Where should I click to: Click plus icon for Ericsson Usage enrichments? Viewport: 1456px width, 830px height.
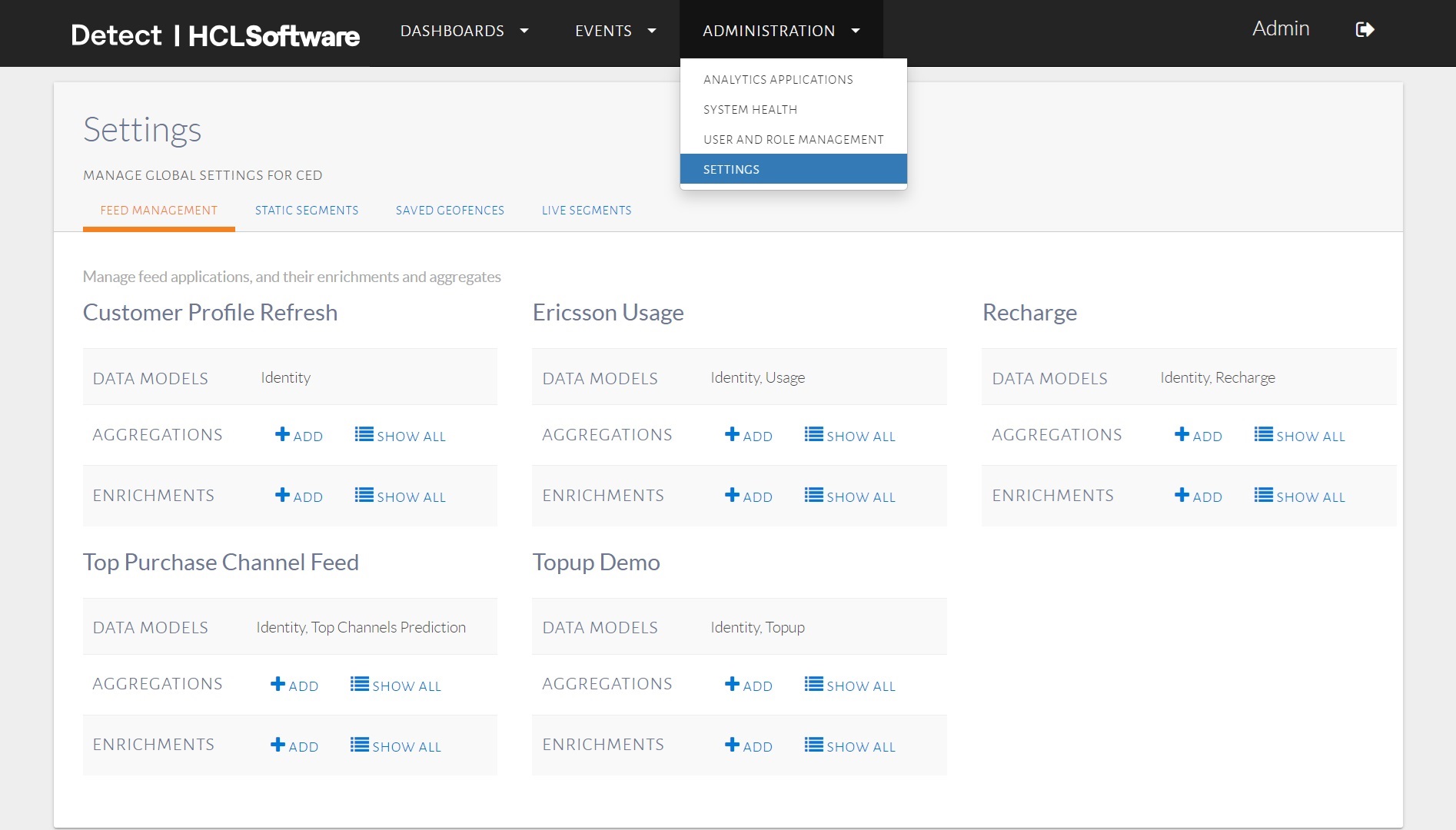coord(732,495)
